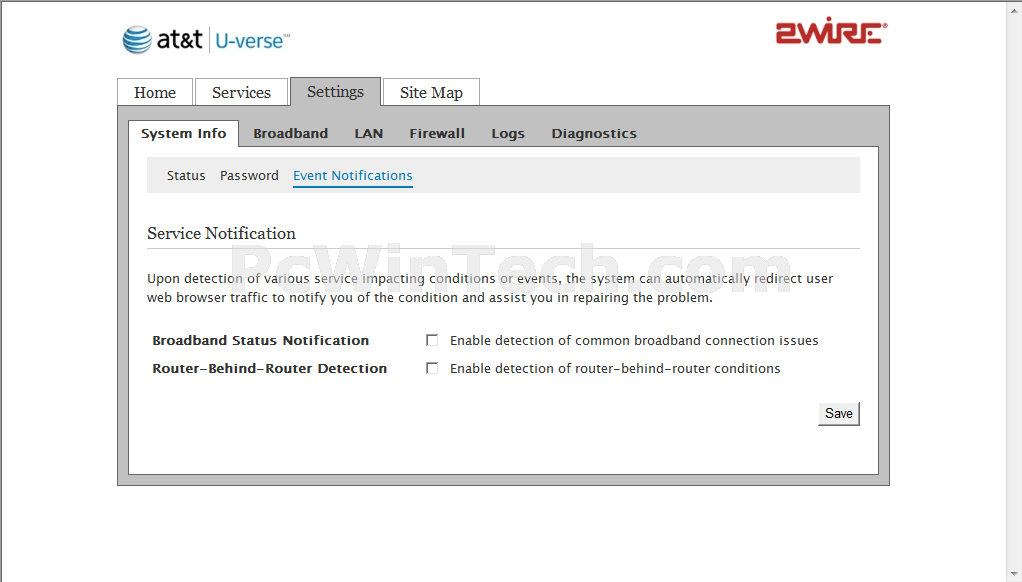Click the Service Notification heading
The image size is (1022, 582).
point(222,233)
